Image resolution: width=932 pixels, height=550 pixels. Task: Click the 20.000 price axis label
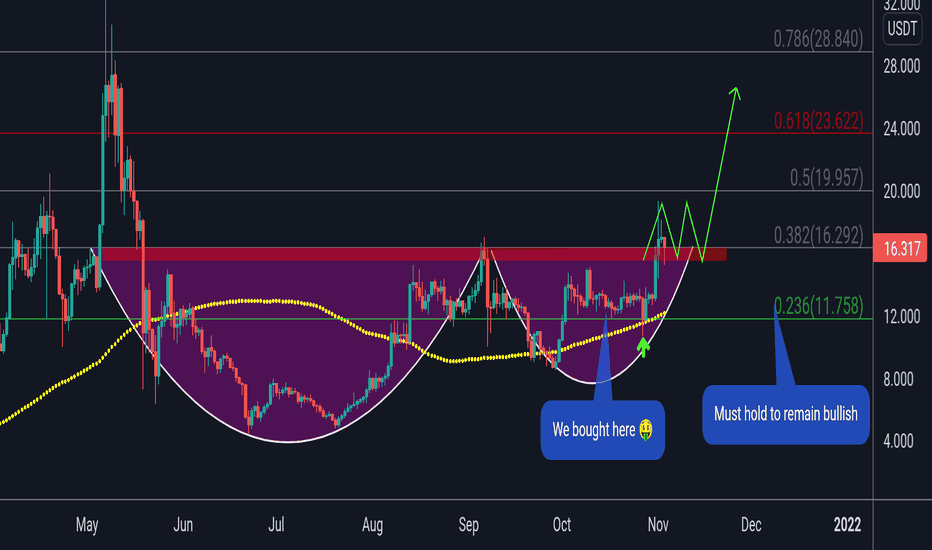click(x=901, y=191)
